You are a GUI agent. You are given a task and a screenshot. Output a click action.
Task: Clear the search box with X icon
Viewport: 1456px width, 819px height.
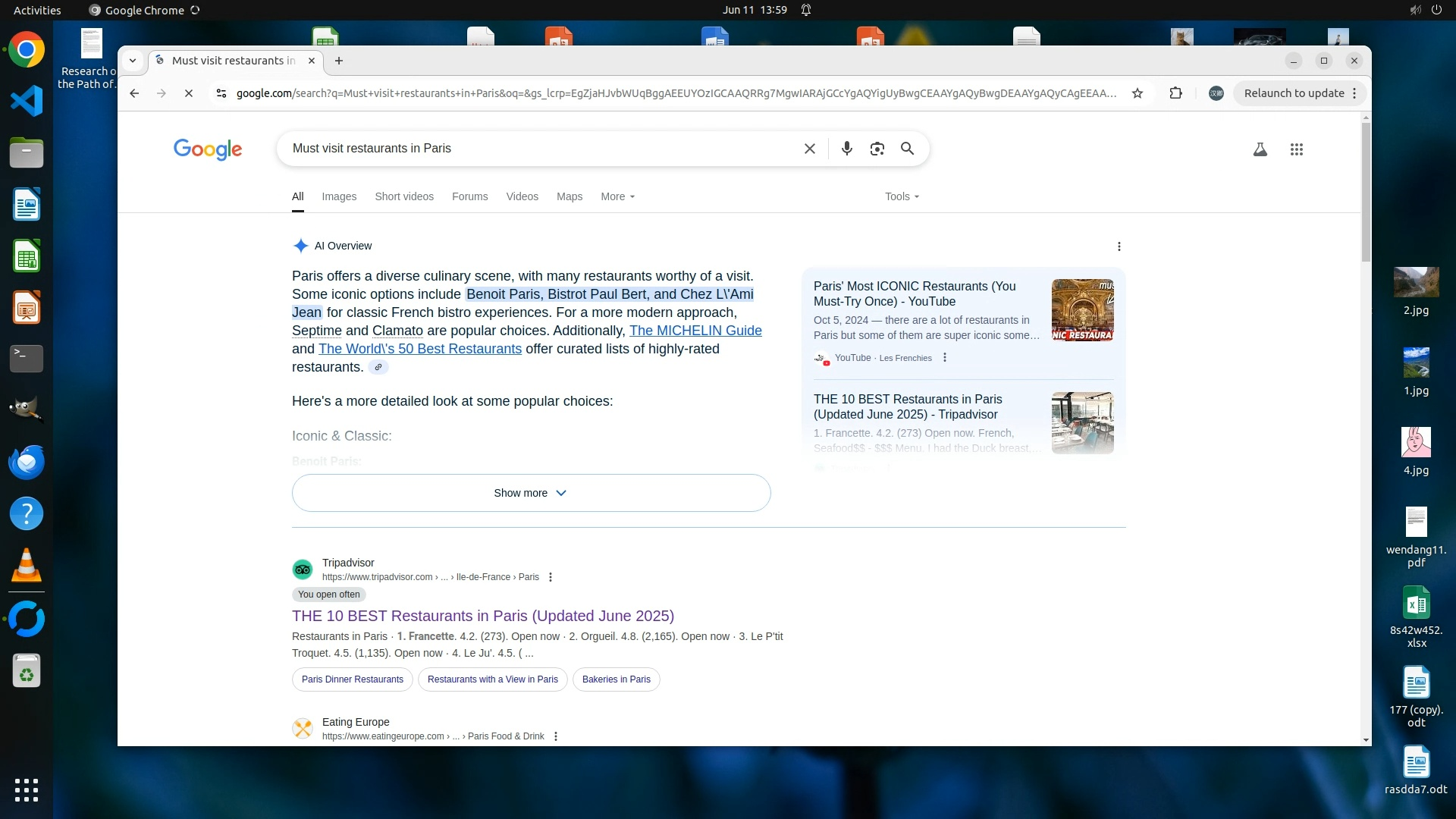pyautogui.click(x=810, y=149)
